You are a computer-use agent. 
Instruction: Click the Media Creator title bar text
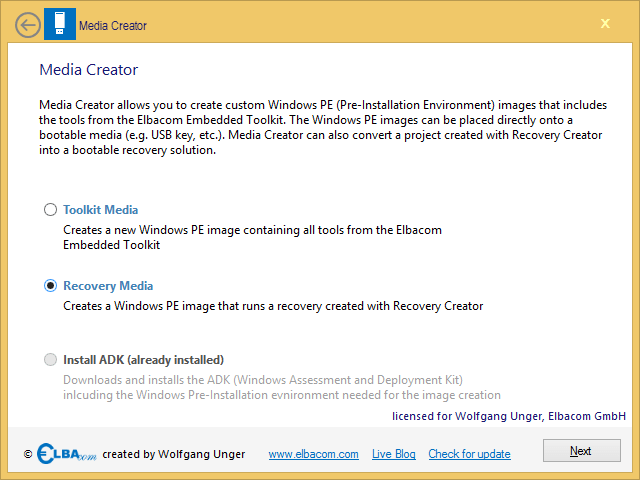point(113,26)
